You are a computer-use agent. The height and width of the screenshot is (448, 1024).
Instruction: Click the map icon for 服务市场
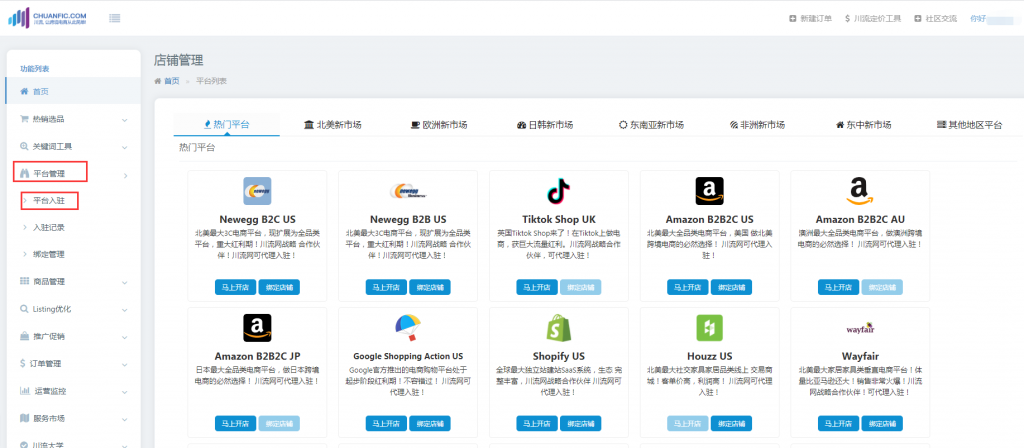[x=24, y=418]
